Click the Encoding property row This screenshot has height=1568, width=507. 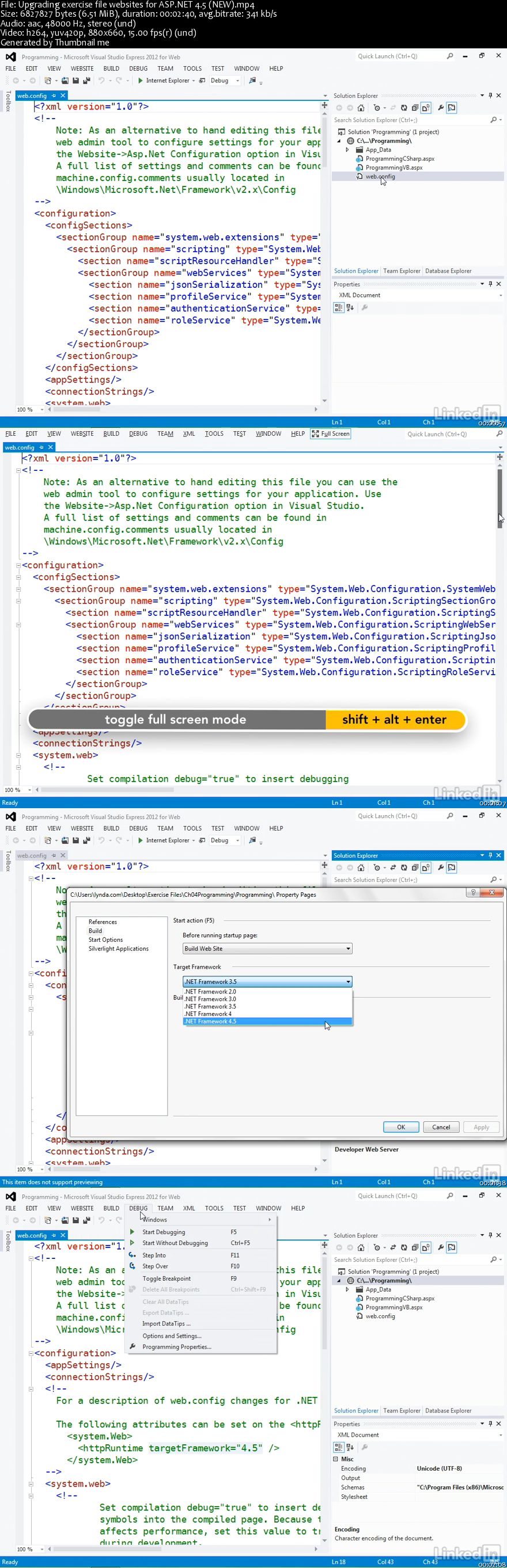418,1468
